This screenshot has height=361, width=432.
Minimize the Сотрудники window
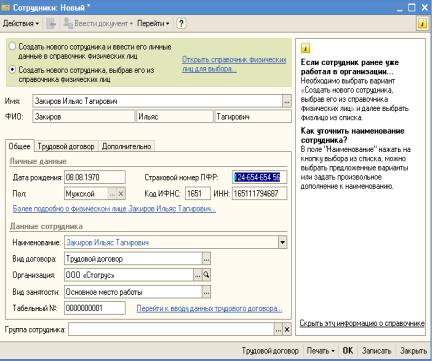[x=400, y=7]
